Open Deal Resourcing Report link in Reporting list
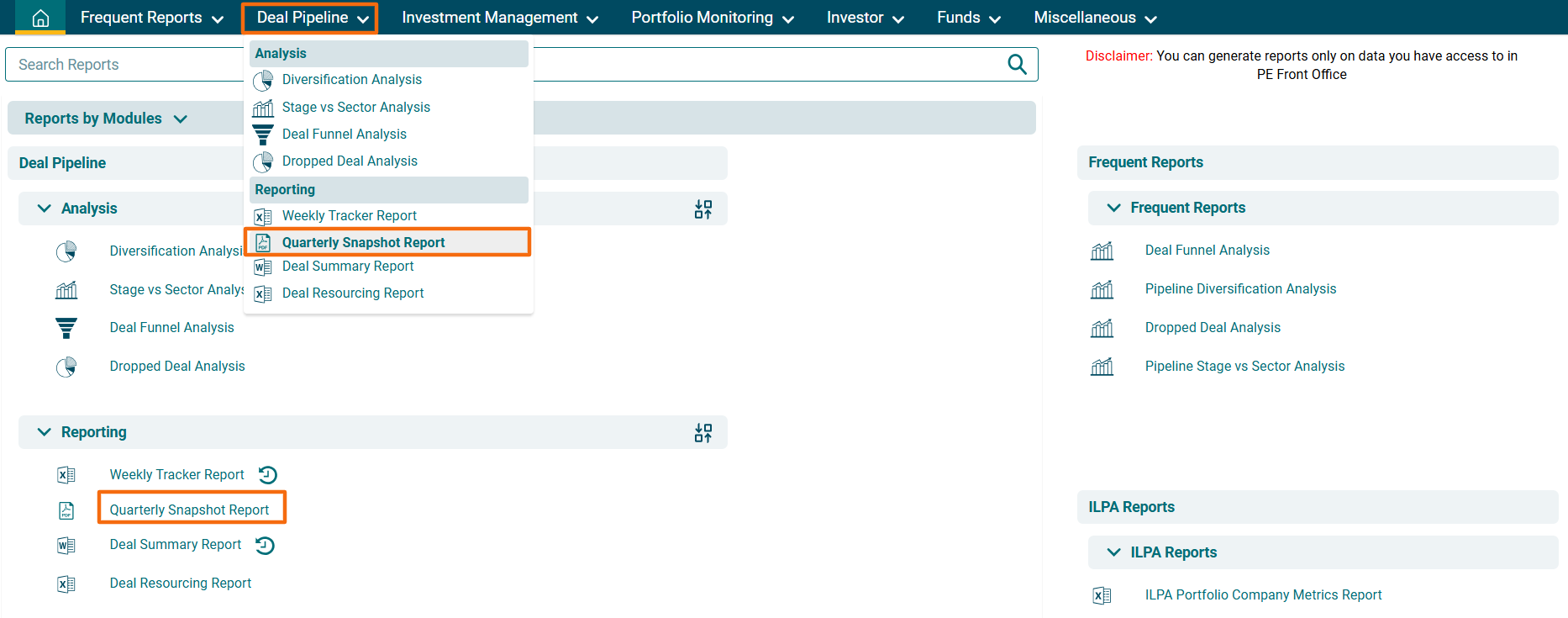Viewport: 1568px width, 618px height. click(x=180, y=584)
